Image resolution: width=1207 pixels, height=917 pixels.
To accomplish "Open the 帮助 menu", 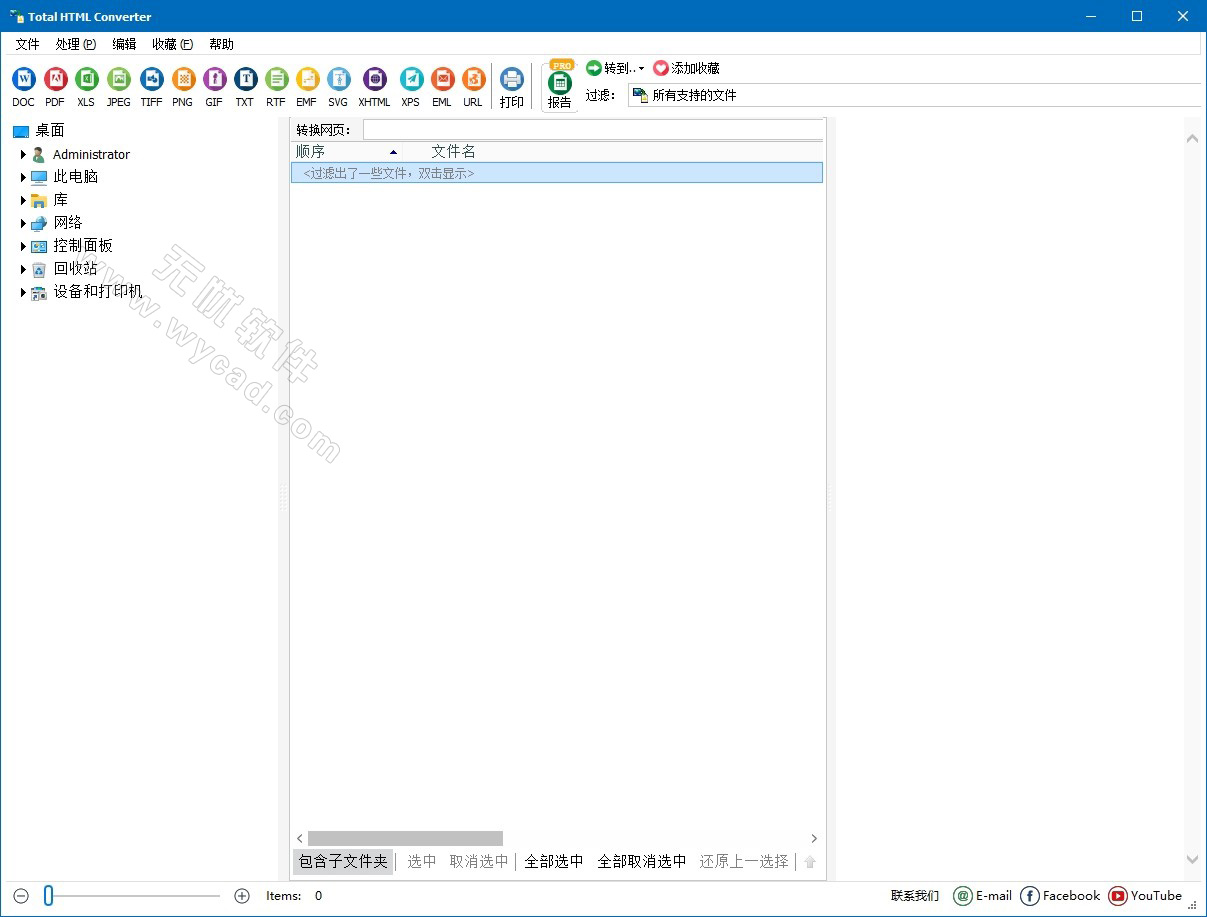I will point(221,43).
